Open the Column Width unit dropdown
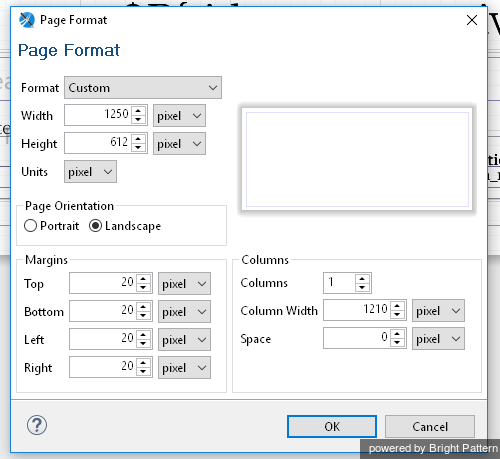 (438, 311)
